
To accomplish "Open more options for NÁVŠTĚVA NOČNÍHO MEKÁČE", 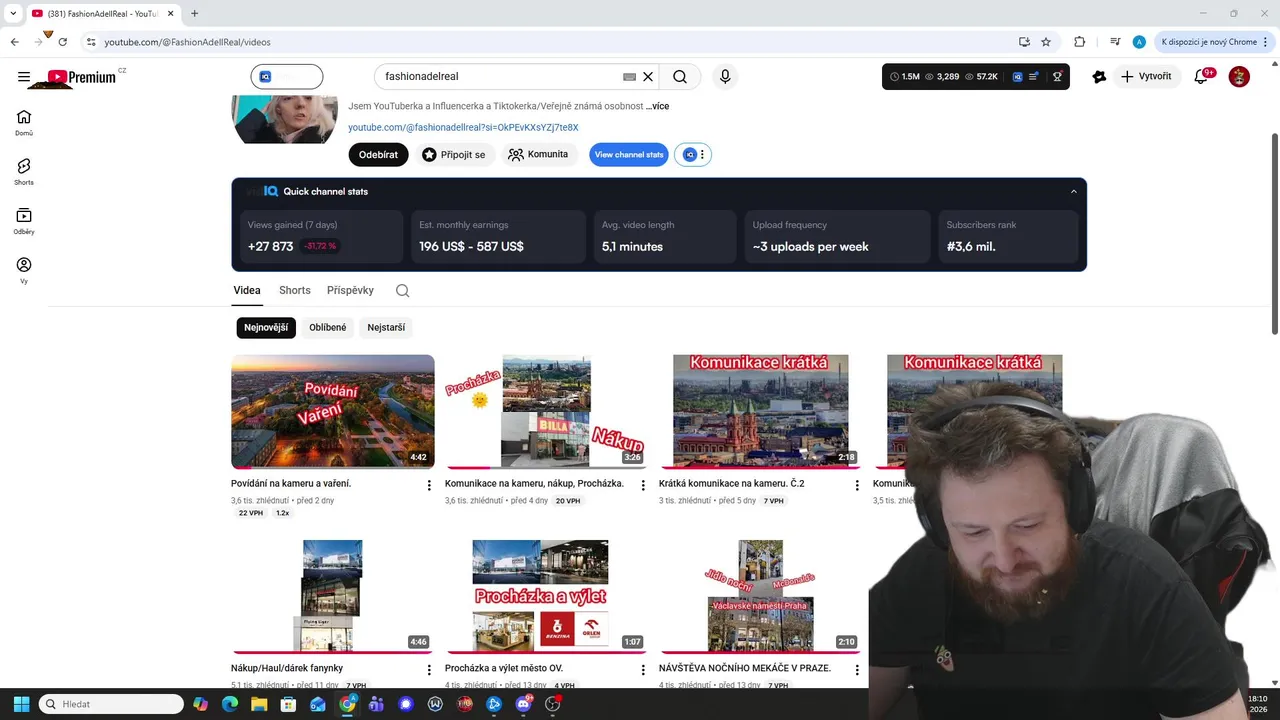I will point(857,670).
